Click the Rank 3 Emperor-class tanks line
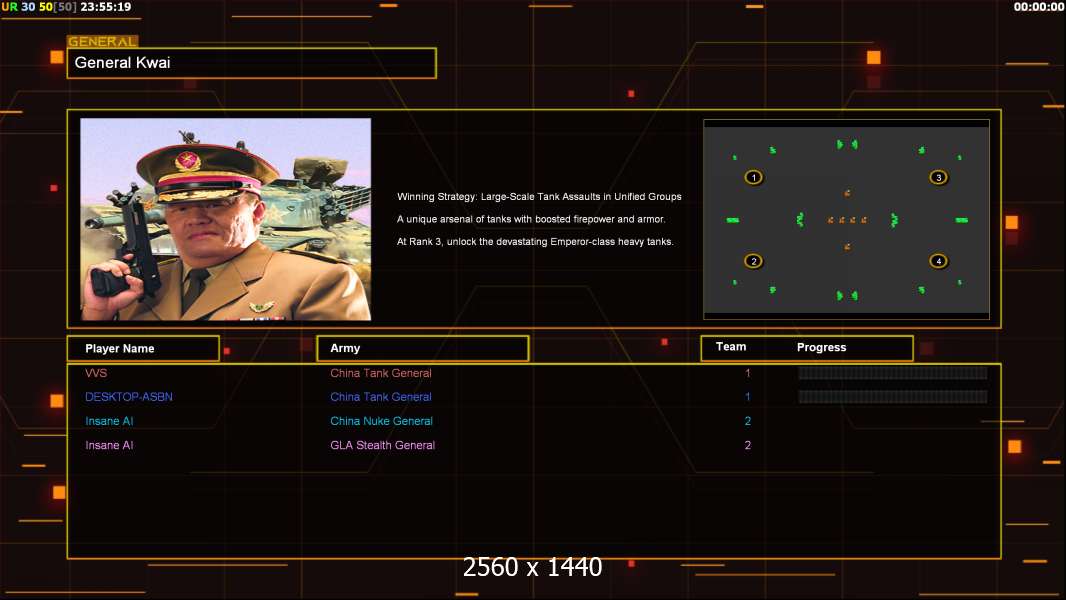1066x600 pixels. [535, 241]
